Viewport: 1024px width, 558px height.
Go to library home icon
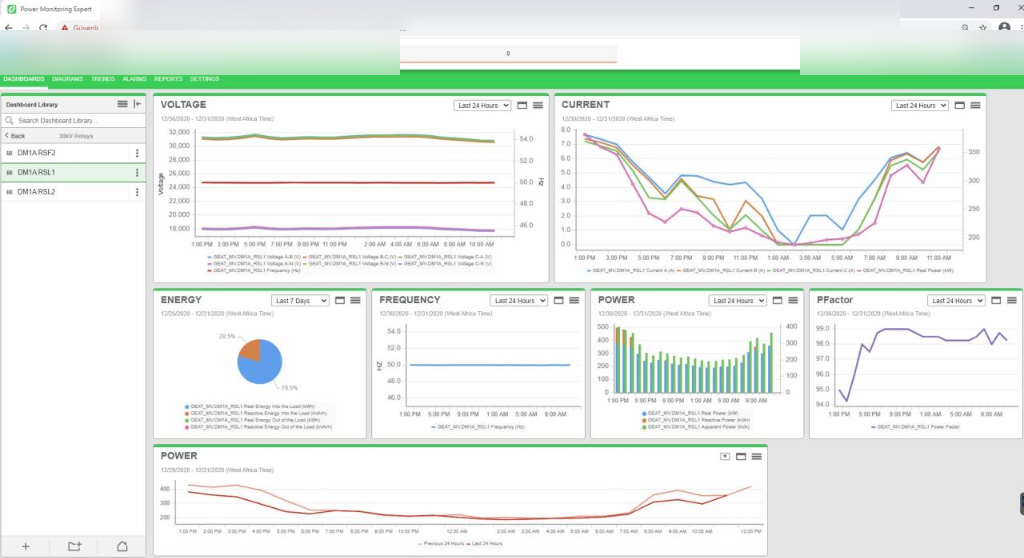pos(122,546)
